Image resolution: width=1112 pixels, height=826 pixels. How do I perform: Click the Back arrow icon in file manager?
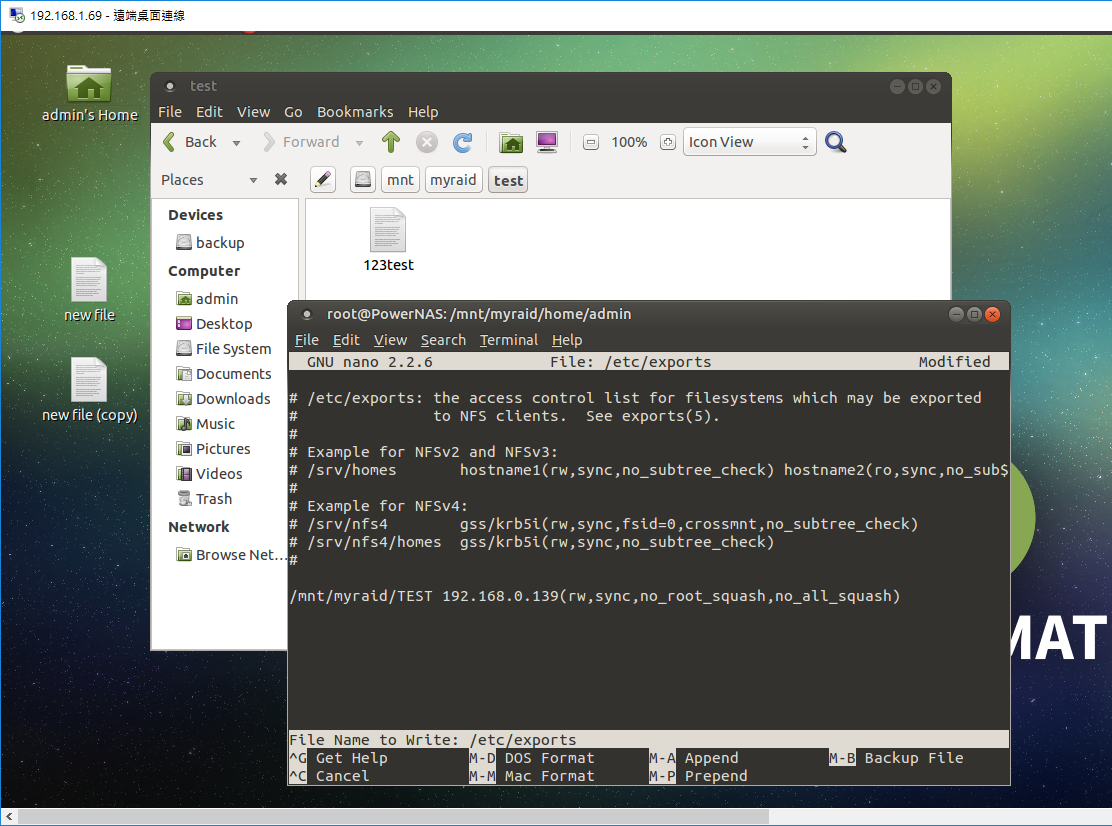coord(169,142)
